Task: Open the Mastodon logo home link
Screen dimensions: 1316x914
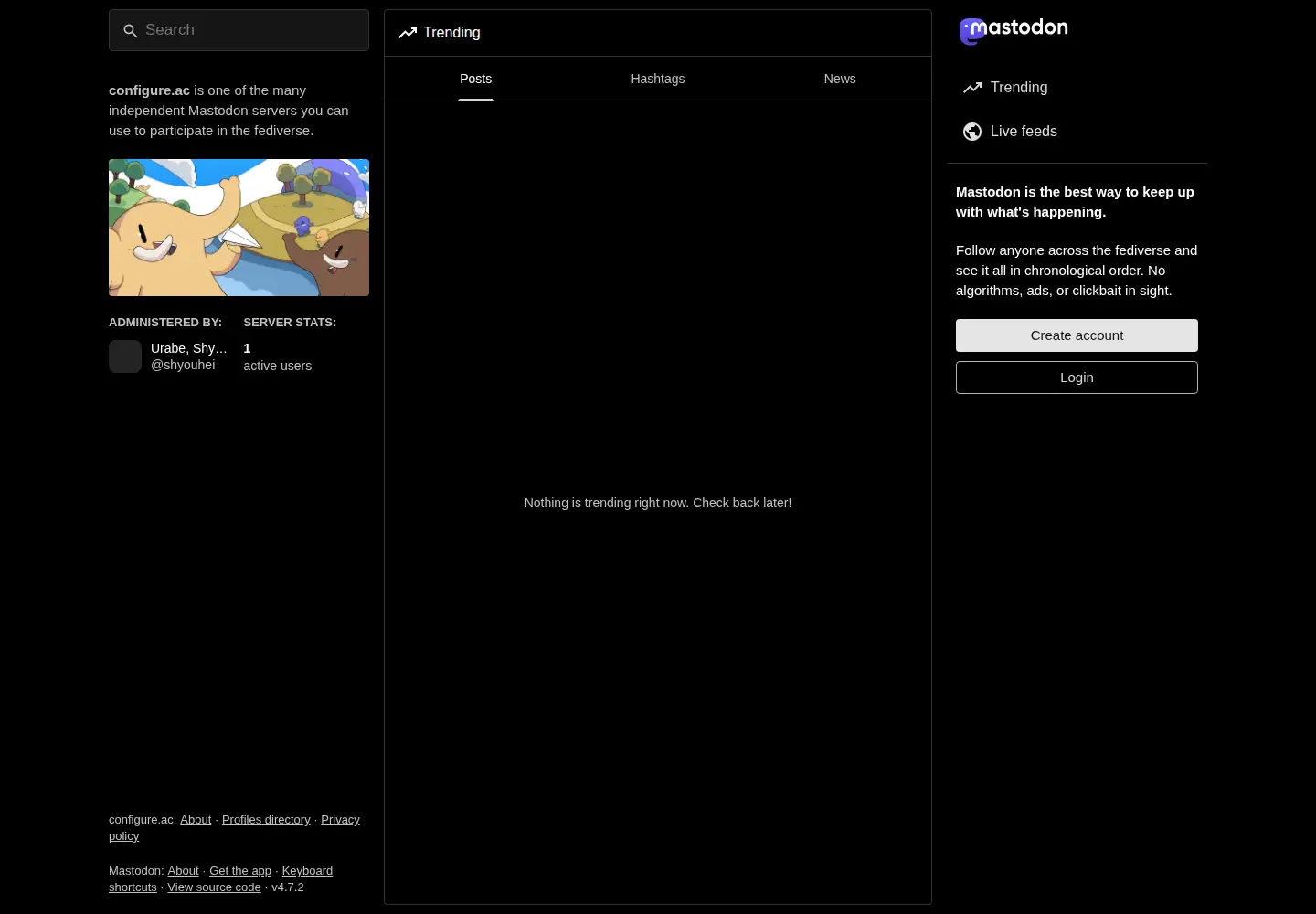Action: 1014,31
